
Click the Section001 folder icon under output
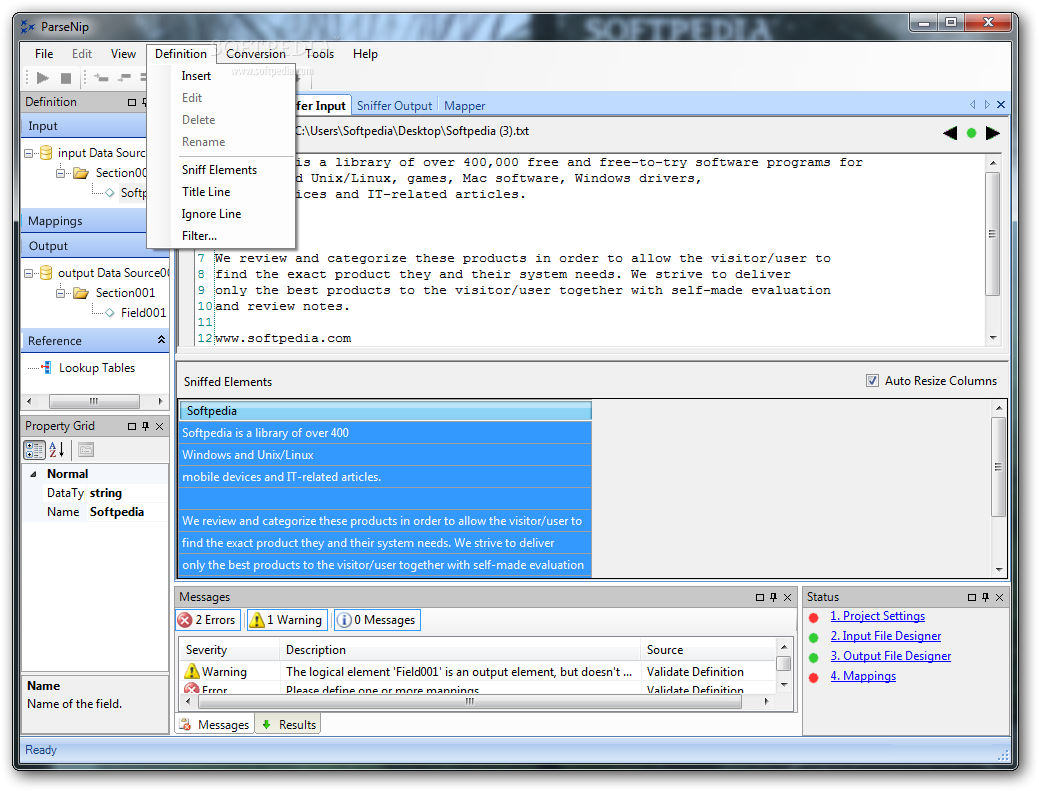(x=81, y=293)
